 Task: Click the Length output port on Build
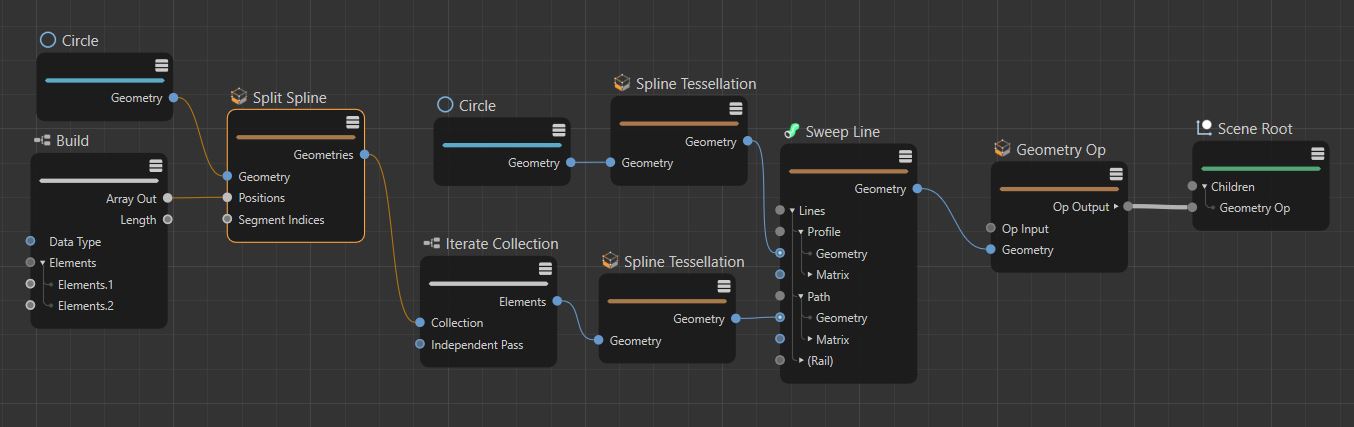pyautogui.click(x=167, y=220)
